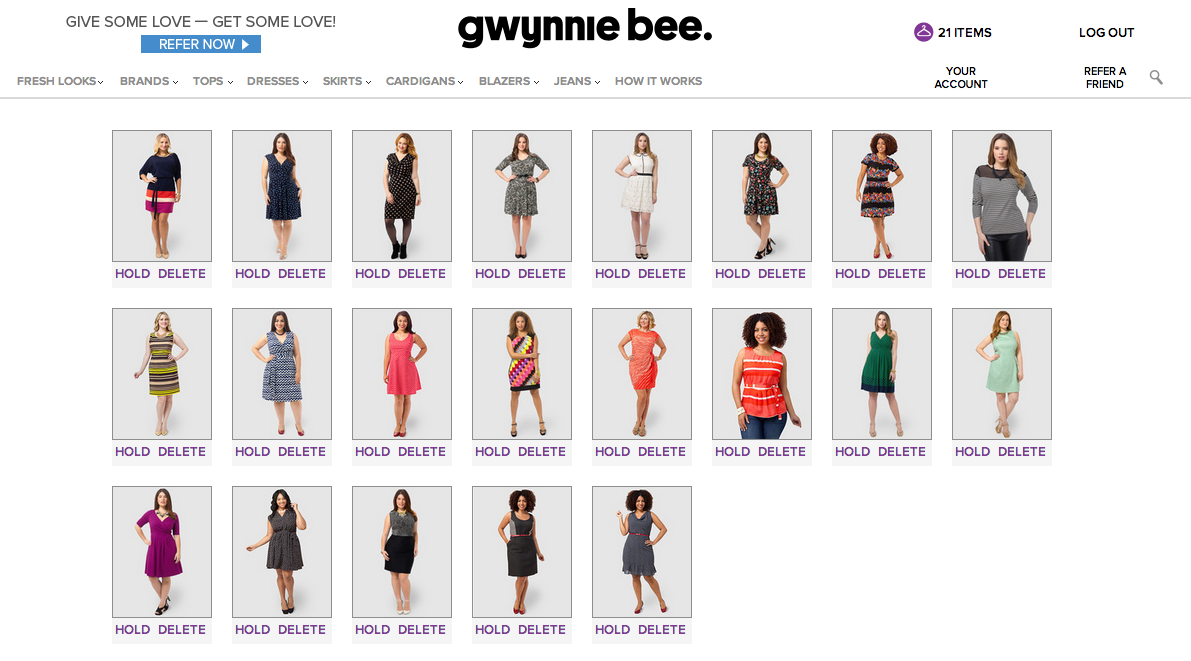Screen dimensions: 1191x661
Task: Hold the mint green dress
Action: click(x=972, y=452)
